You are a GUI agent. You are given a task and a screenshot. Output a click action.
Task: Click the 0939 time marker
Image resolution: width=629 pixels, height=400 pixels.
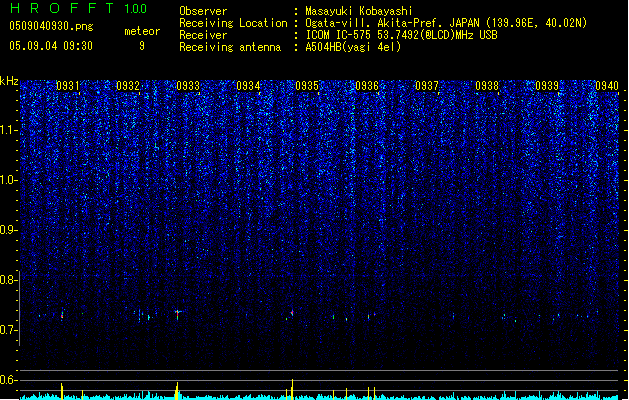pos(547,86)
